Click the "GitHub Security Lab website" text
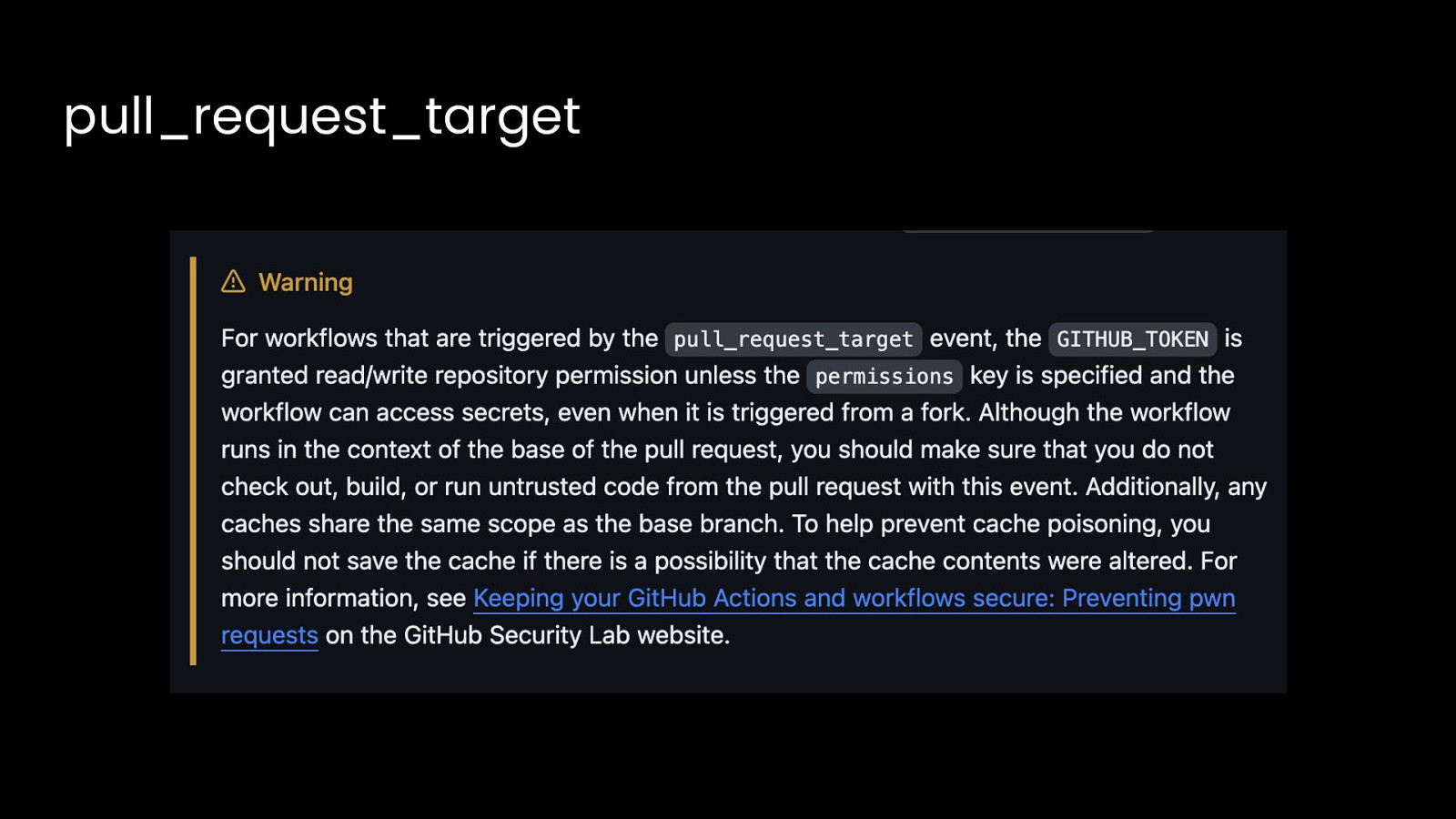 pyautogui.click(x=566, y=635)
